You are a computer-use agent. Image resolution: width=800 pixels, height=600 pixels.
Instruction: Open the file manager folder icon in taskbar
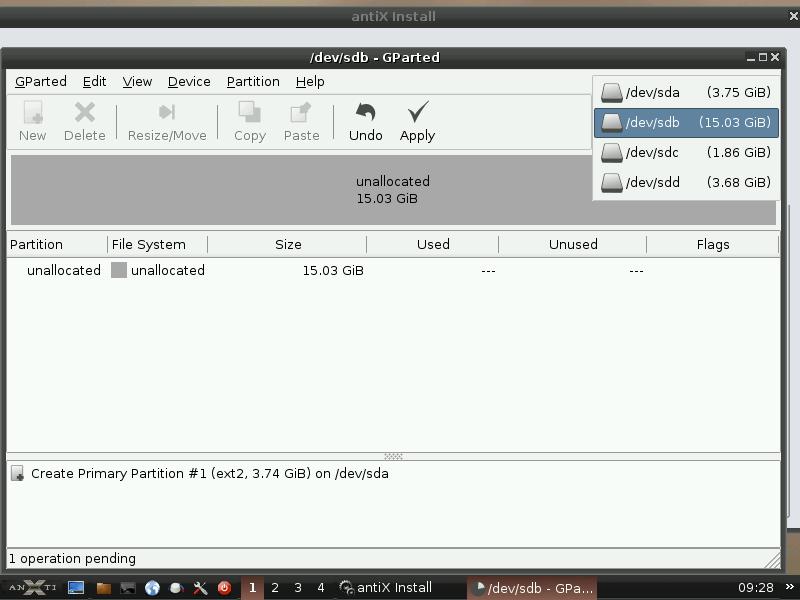(104, 588)
